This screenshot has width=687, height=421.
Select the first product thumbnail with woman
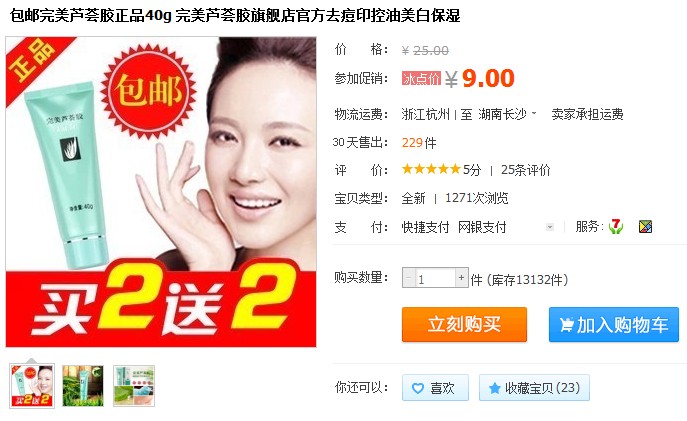(x=32, y=386)
